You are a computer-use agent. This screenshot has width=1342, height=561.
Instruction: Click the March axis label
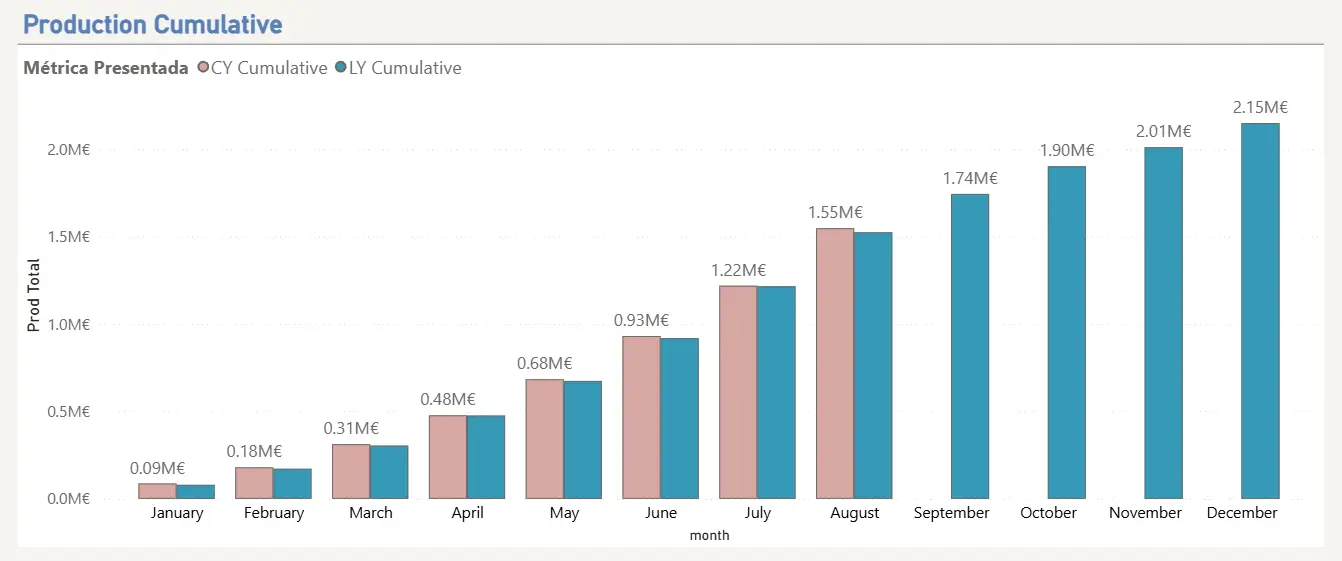[x=371, y=513]
